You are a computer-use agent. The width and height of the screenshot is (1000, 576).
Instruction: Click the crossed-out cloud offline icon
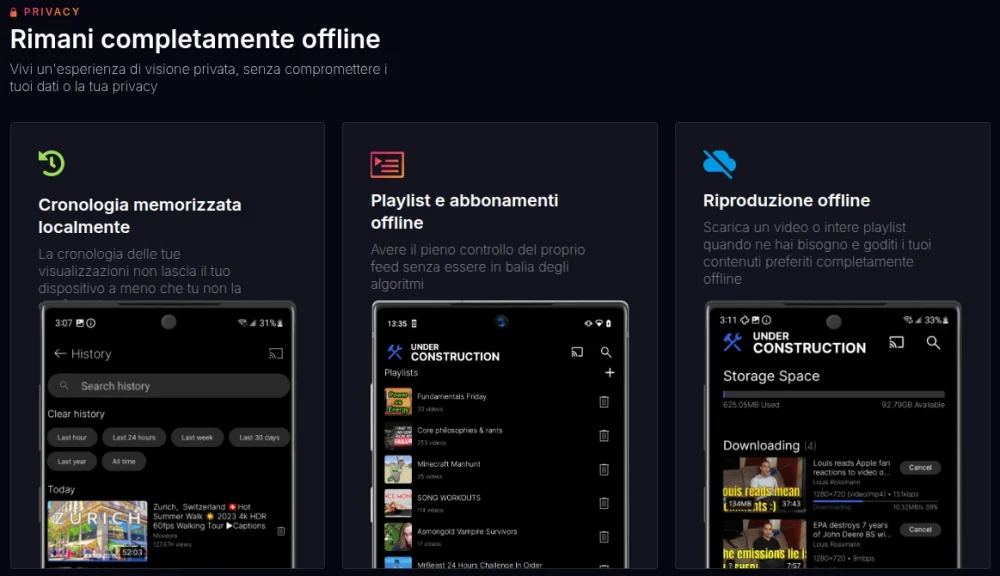719,163
